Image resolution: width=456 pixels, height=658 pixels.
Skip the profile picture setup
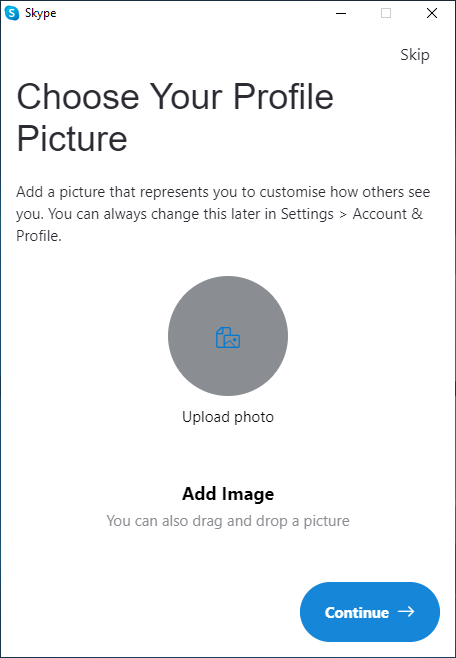coord(414,55)
